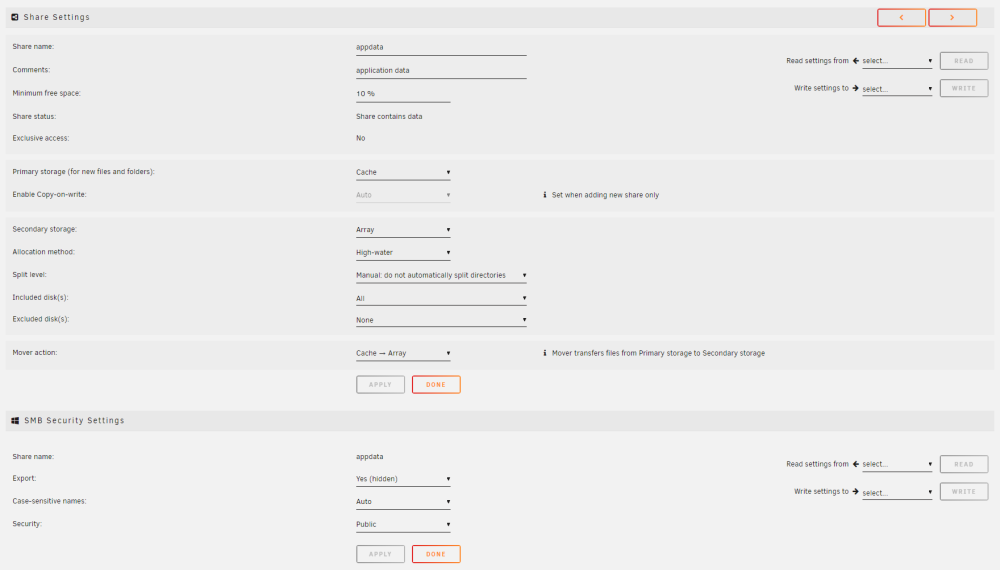Open Security dropdown showing Public
The image size is (1000, 570).
[x=403, y=525]
